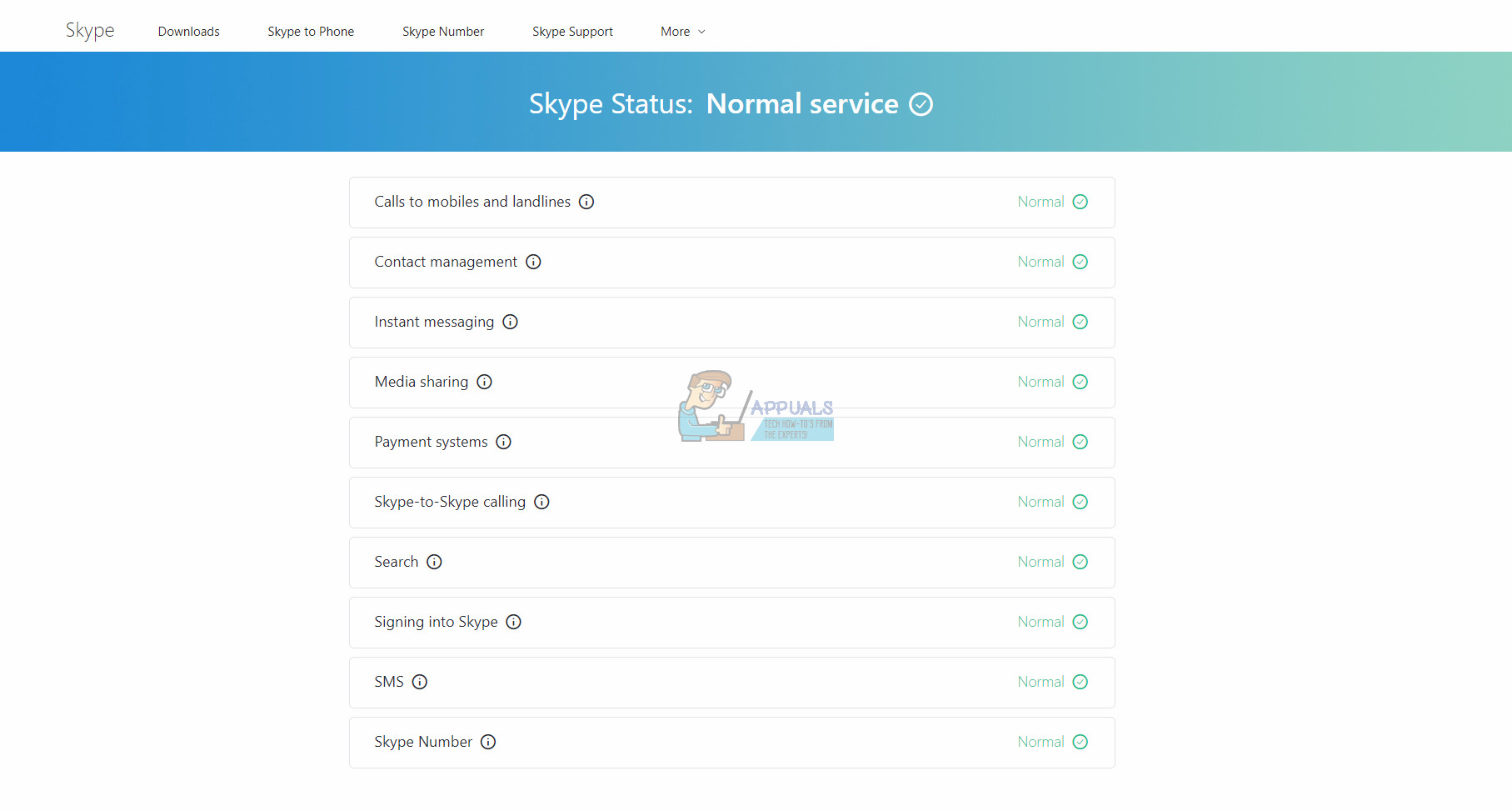
Task: Click info icon next to Contact management
Action: (533, 262)
